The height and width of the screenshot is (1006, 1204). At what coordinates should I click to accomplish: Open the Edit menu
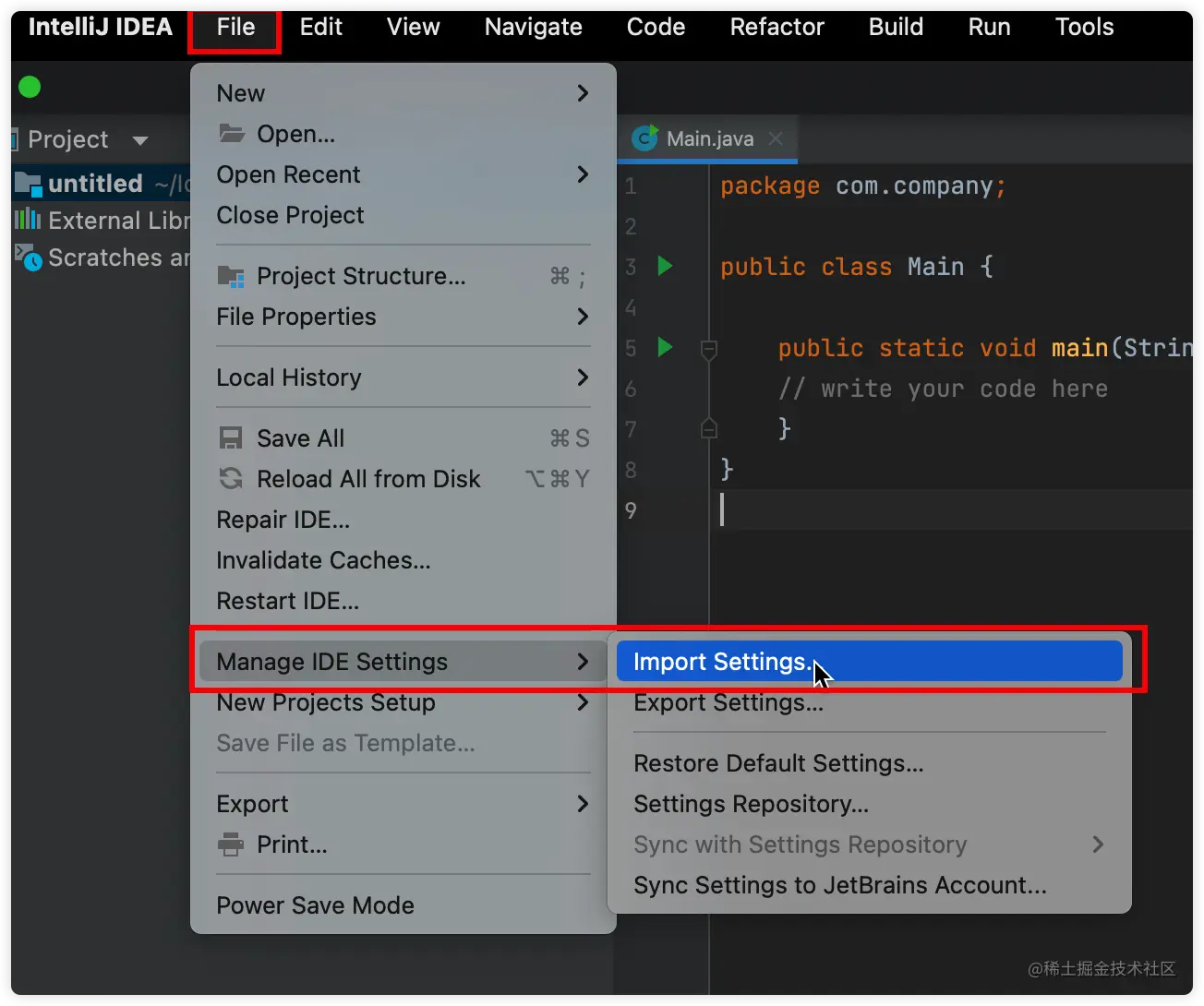click(x=320, y=28)
